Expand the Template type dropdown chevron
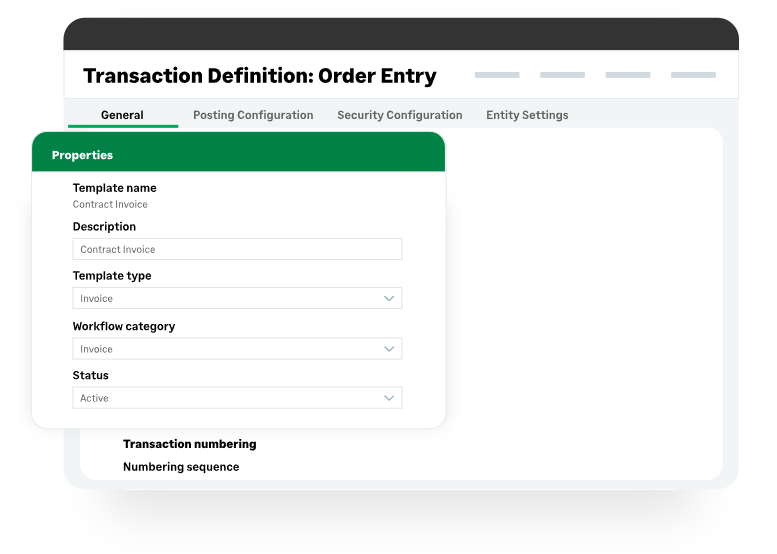Screen dimensions: 777x554 tap(389, 298)
